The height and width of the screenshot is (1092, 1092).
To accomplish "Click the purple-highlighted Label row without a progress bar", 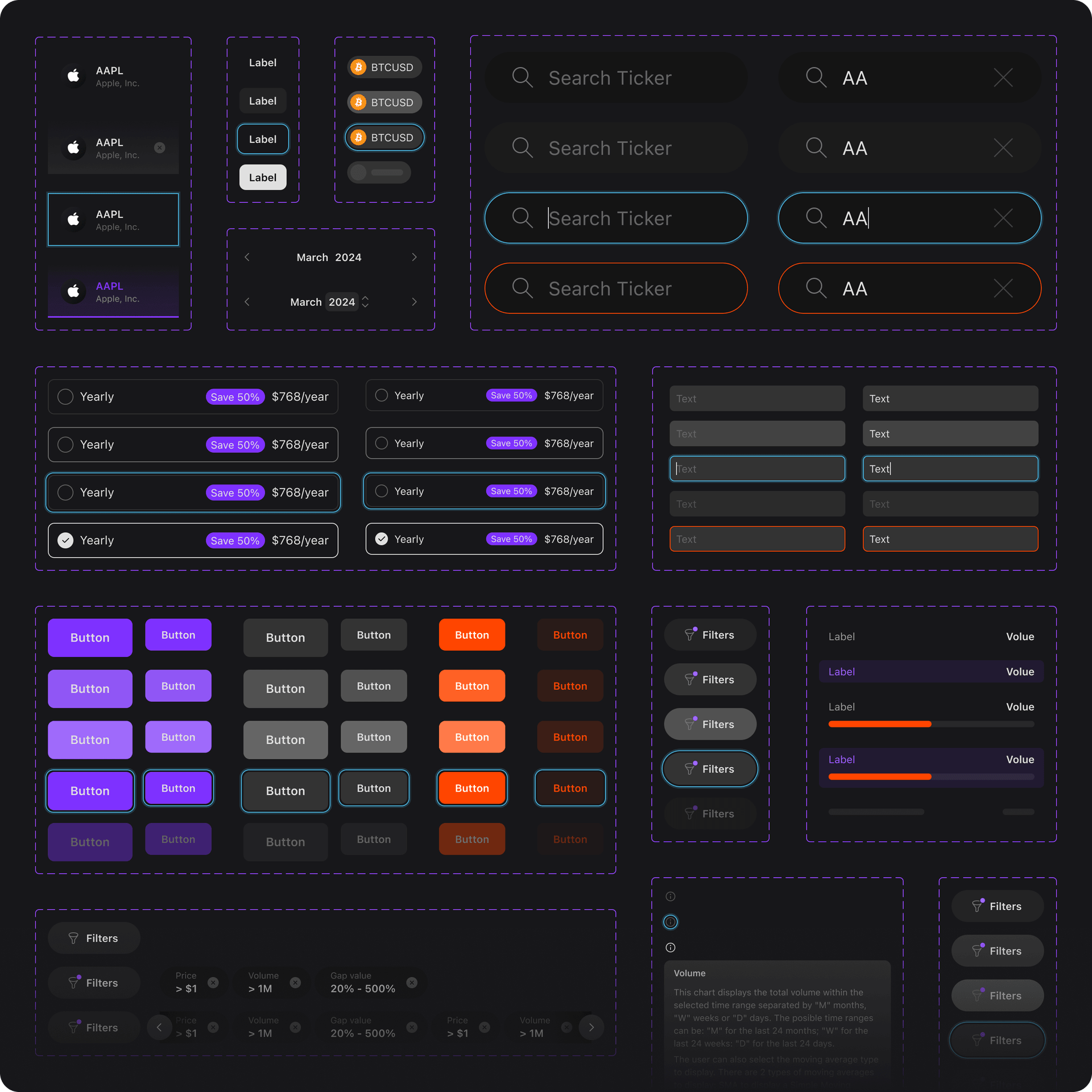I will 931,672.
